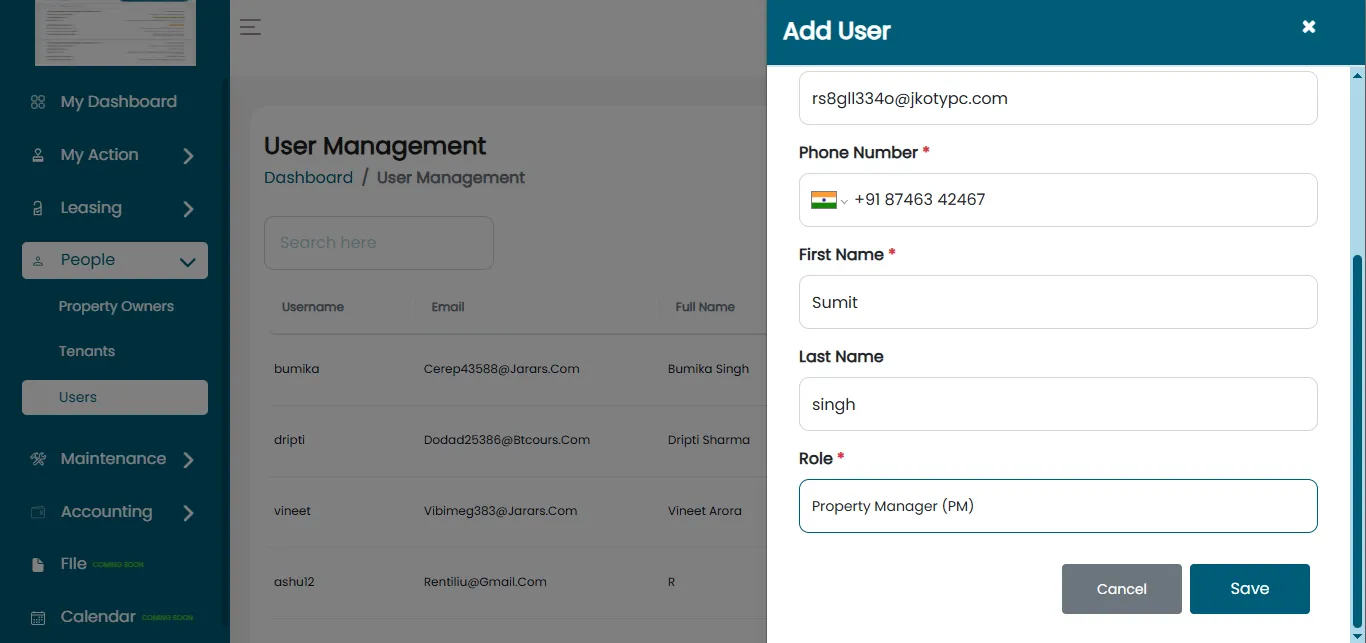
Task: Click the First Name input field
Action: tap(1058, 302)
